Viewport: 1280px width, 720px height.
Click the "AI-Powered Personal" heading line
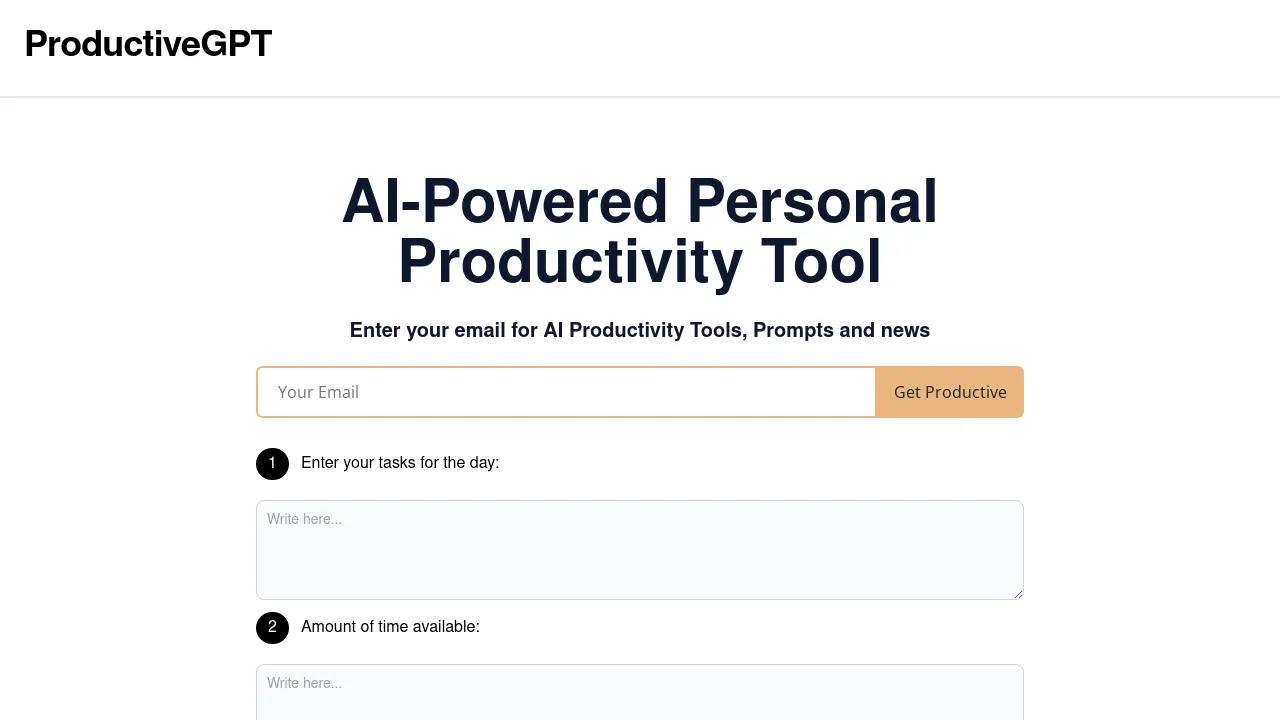[640, 202]
